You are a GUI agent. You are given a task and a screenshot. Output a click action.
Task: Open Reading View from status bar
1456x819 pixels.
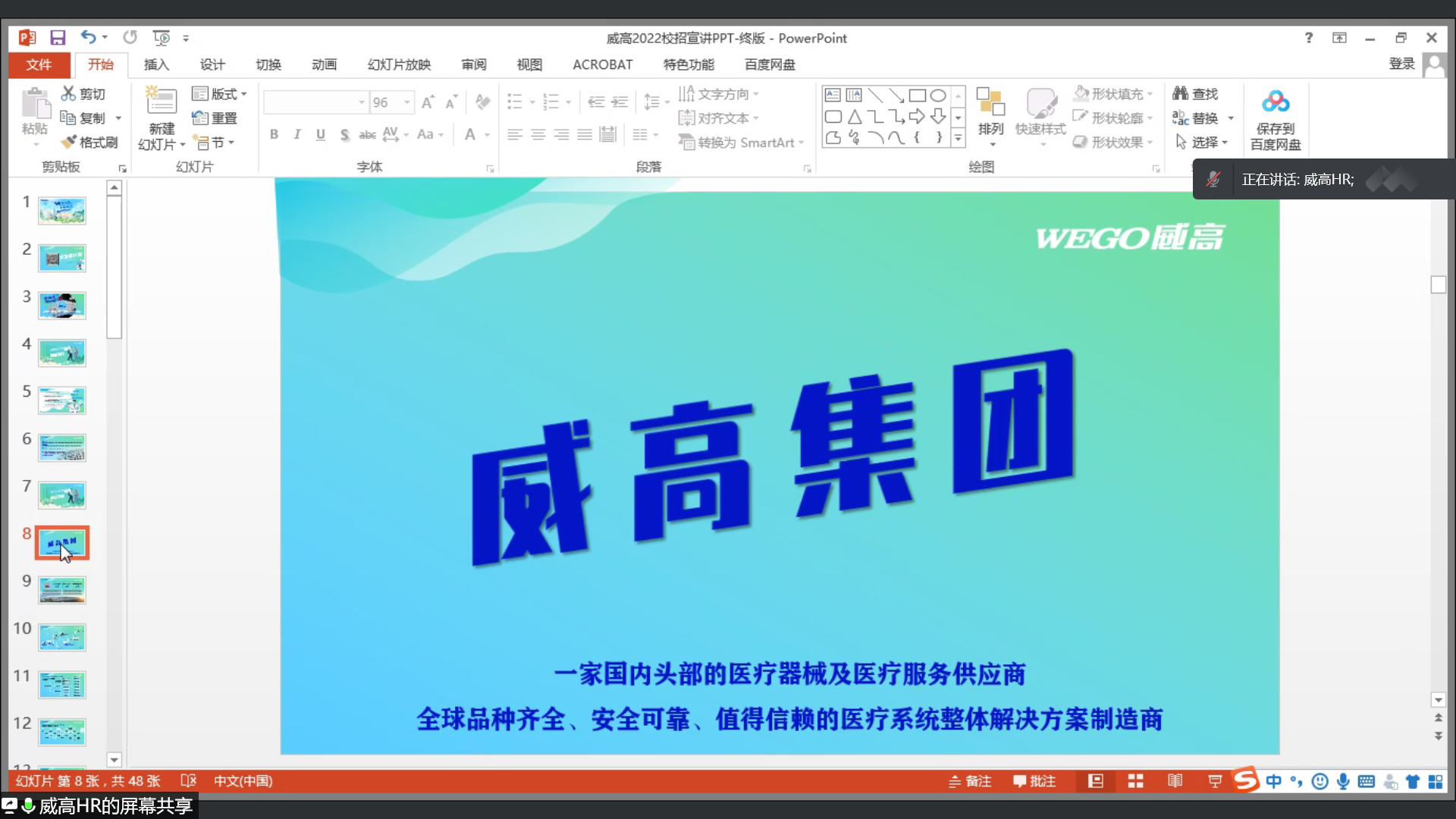click(1175, 781)
